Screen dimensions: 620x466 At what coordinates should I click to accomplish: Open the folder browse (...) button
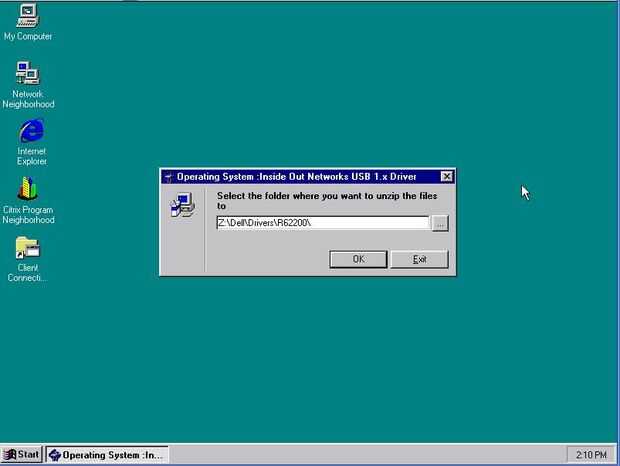coord(440,223)
